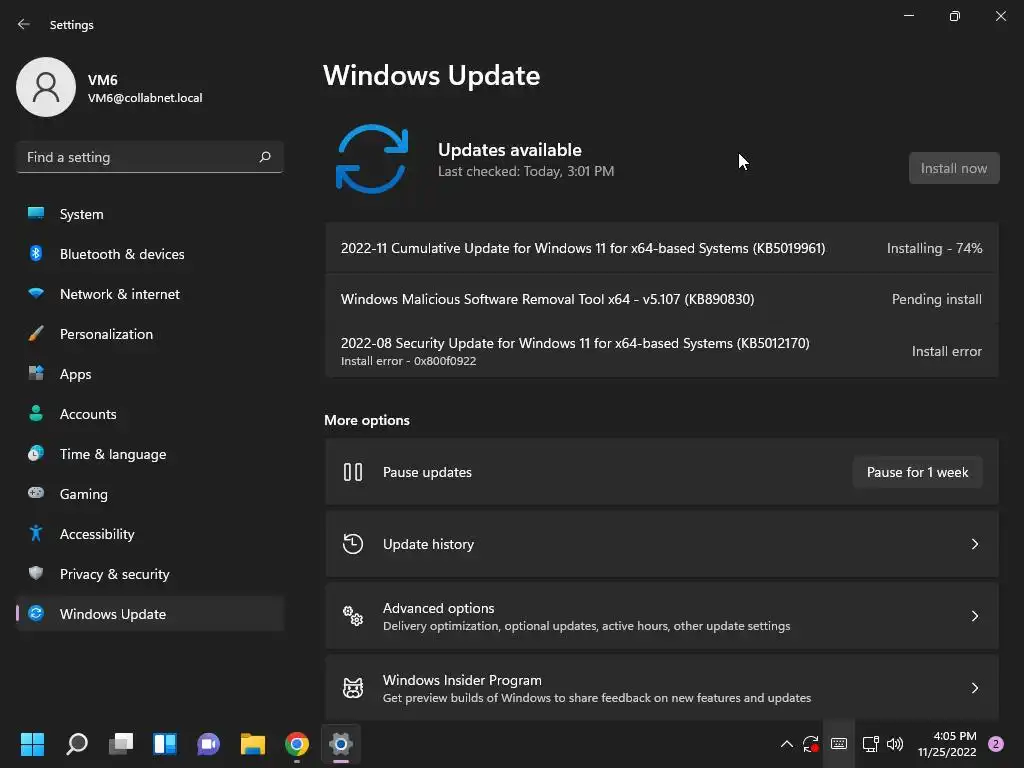Go to the Accounts settings
This screenshot has height=768, width=1024.
pyautogui.click(x=150, y=414)
